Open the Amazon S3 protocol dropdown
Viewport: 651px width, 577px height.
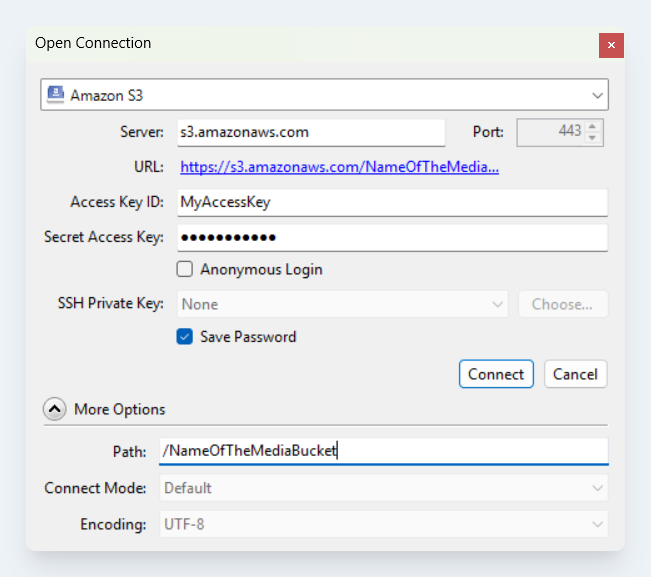point(324,95)
